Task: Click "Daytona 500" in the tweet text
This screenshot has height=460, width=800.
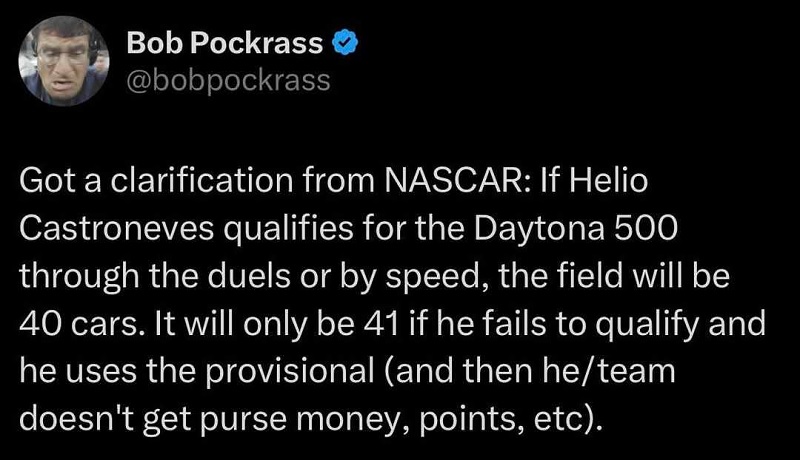Action: [x=575, y=229]
